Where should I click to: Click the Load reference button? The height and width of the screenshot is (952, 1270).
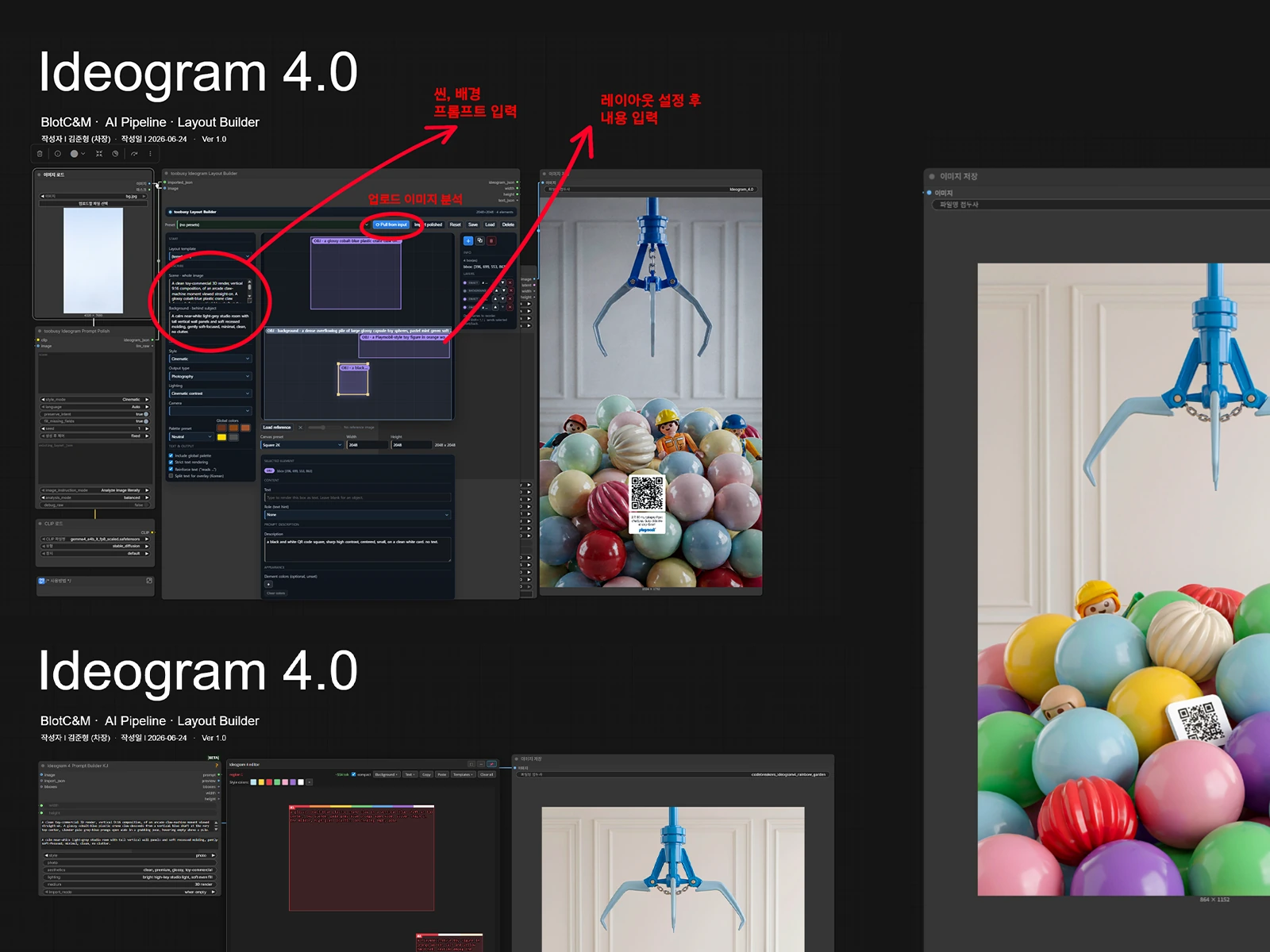tap(277, 428)
